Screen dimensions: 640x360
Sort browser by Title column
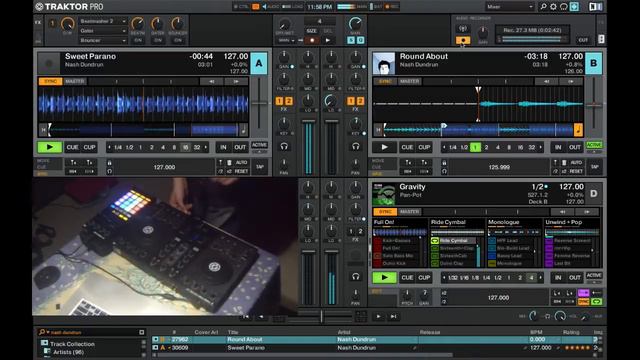click(x=233, y=332)
